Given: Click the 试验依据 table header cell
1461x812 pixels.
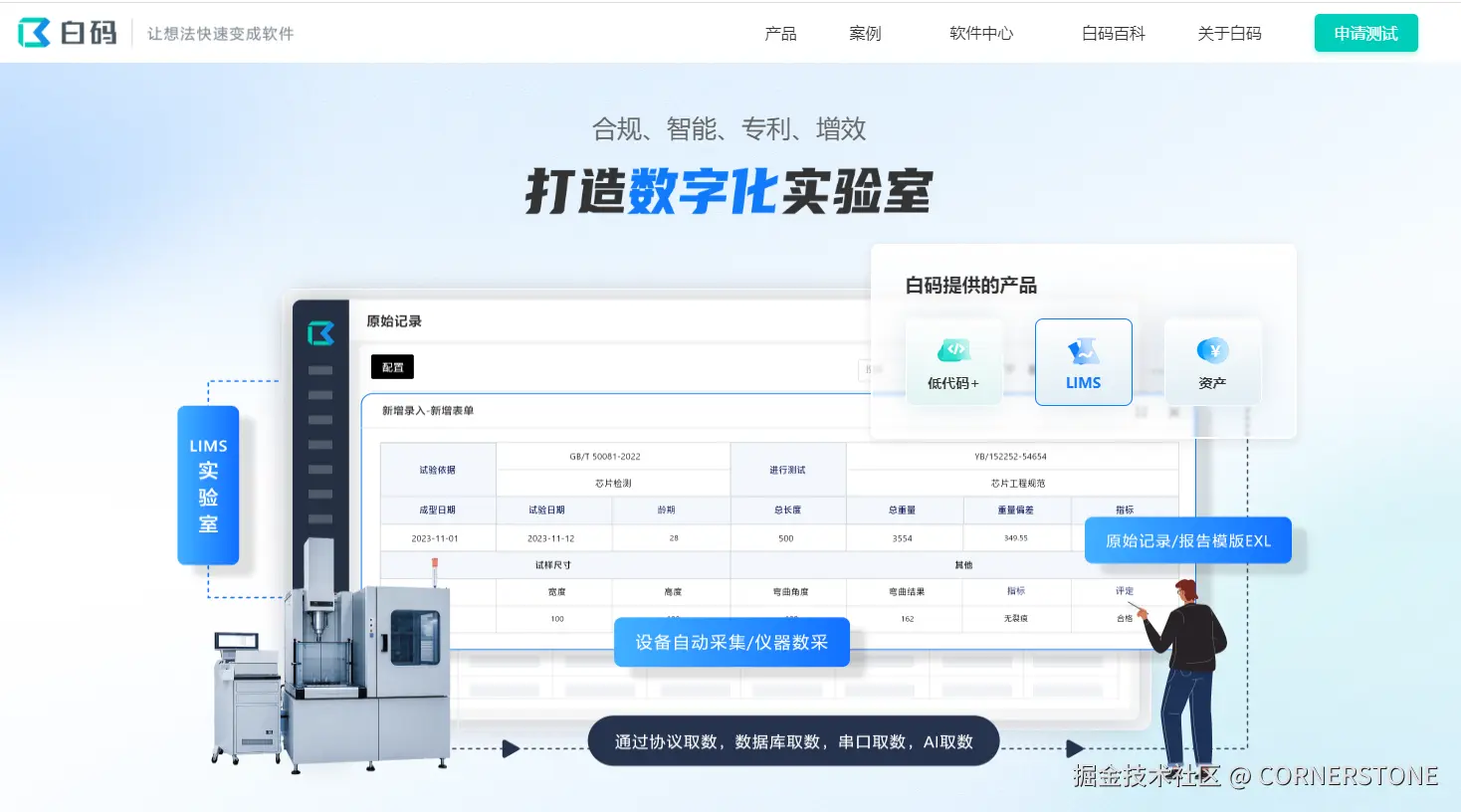Looking at the screenshot, I should coord(438,470).
